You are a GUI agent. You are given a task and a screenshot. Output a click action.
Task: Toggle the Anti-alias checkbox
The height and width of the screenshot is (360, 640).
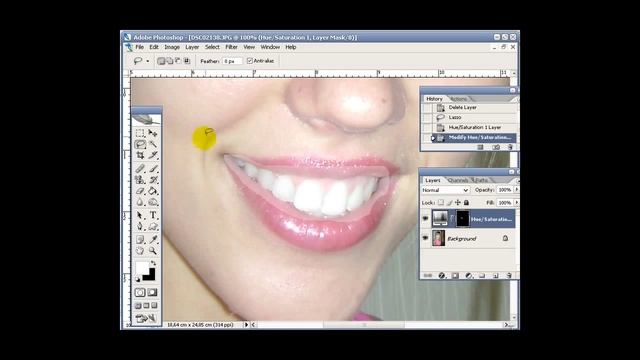click(x=250, y=61)
